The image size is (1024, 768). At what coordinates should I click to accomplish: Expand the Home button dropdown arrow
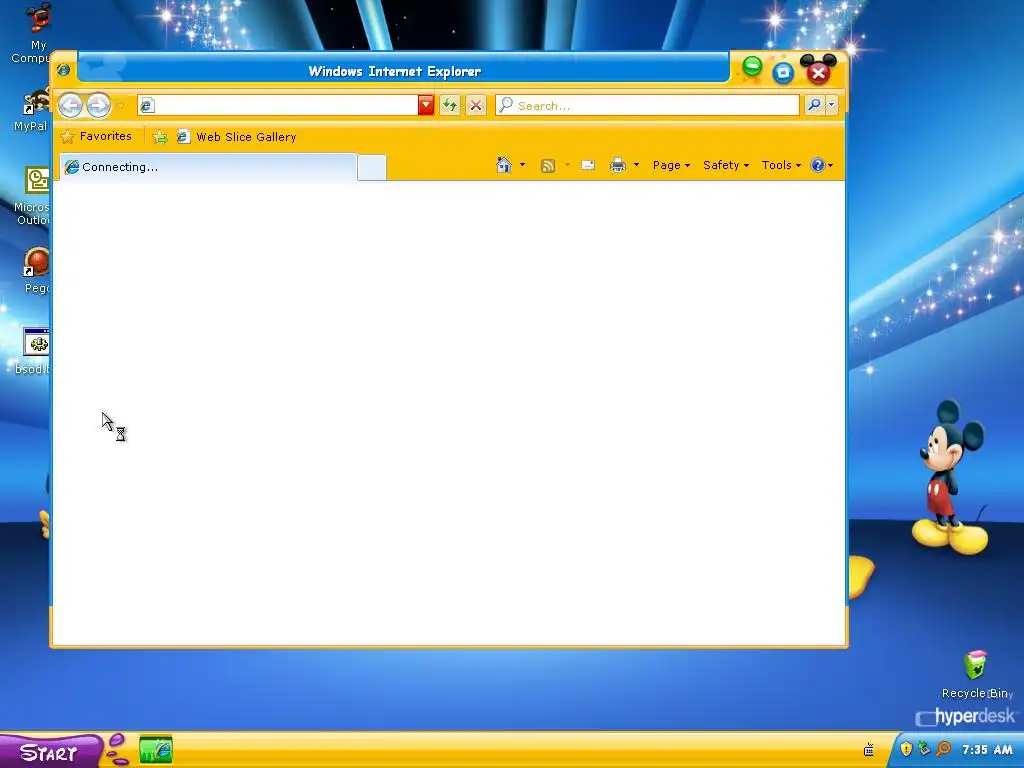tap(522, 165)
